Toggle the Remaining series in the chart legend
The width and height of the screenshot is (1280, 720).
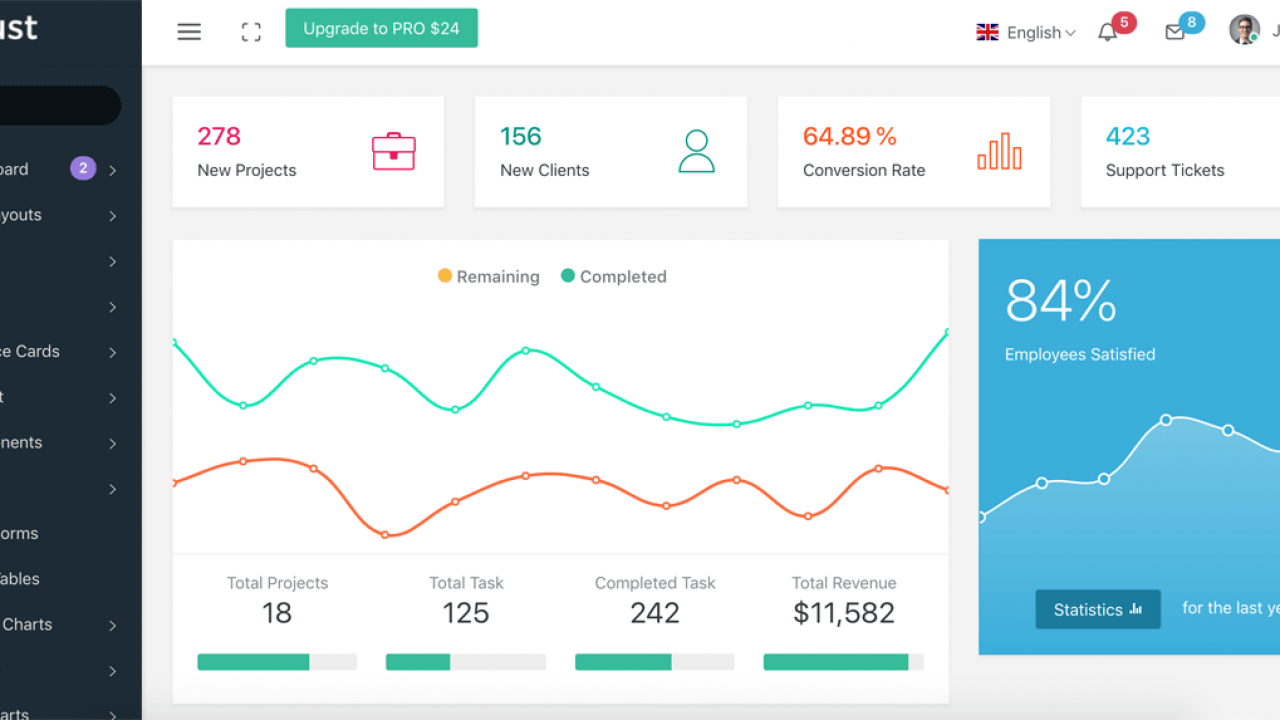(x=488, y=276)
